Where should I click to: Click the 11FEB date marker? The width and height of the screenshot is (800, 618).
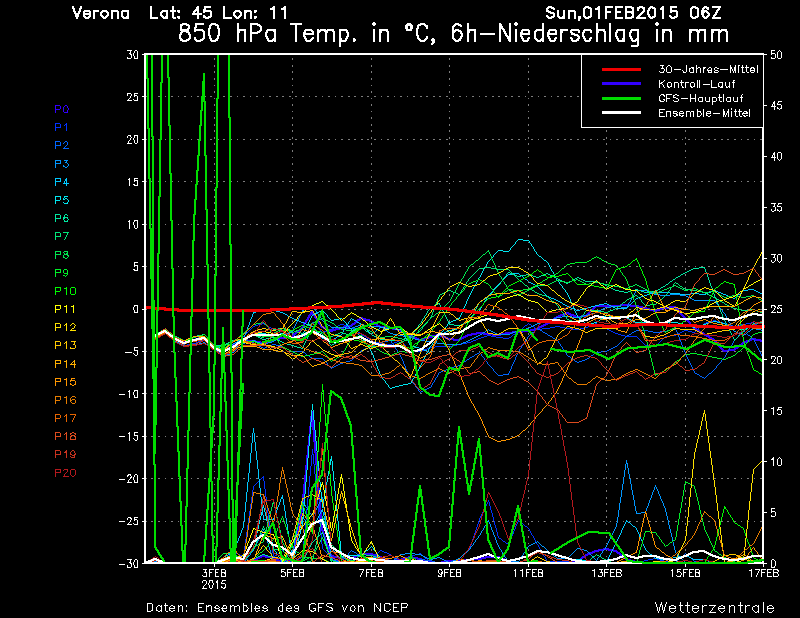pyautogui.click(x=528, y=574)
